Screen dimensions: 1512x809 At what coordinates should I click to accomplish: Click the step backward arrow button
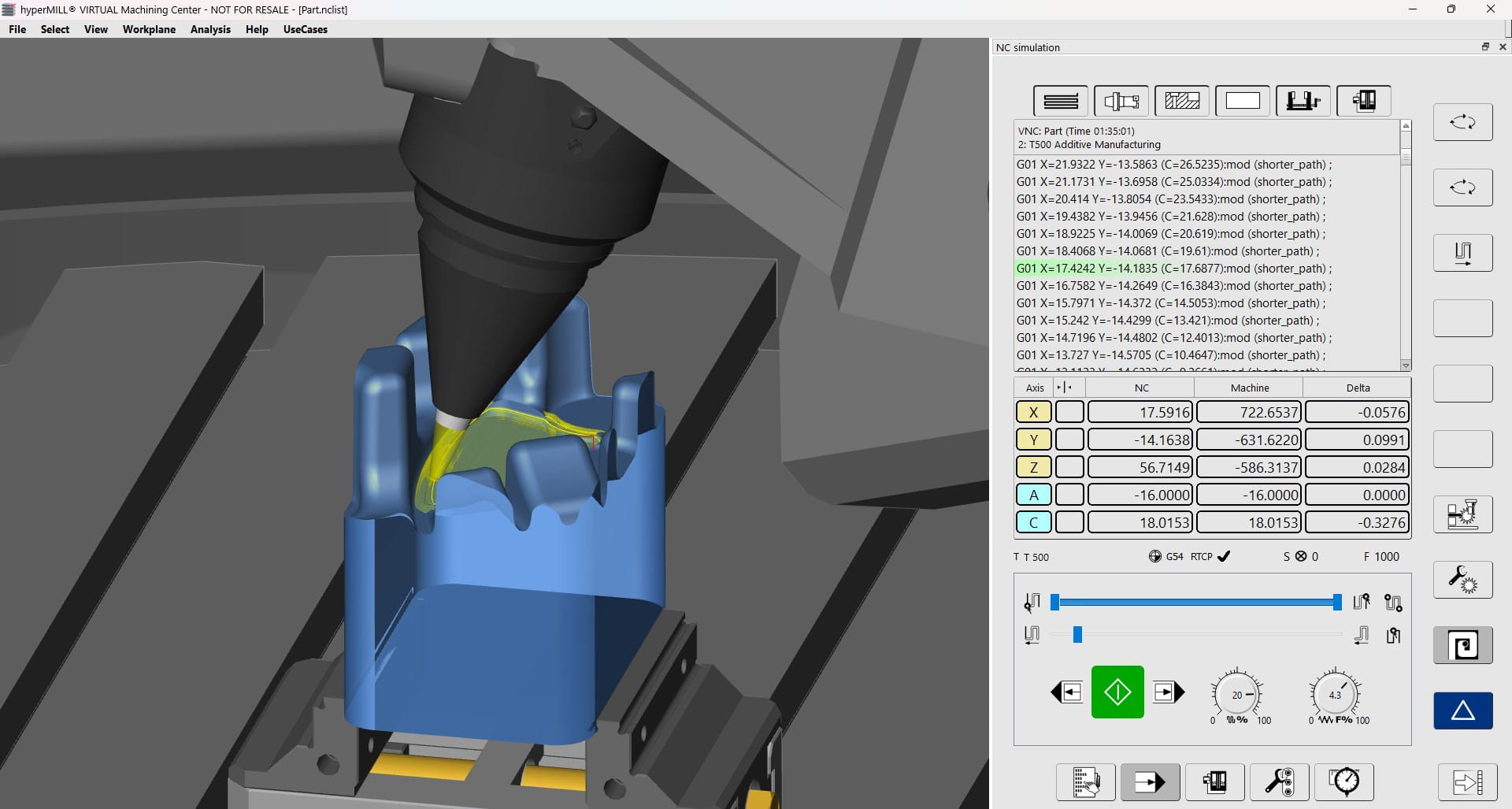1067,692
